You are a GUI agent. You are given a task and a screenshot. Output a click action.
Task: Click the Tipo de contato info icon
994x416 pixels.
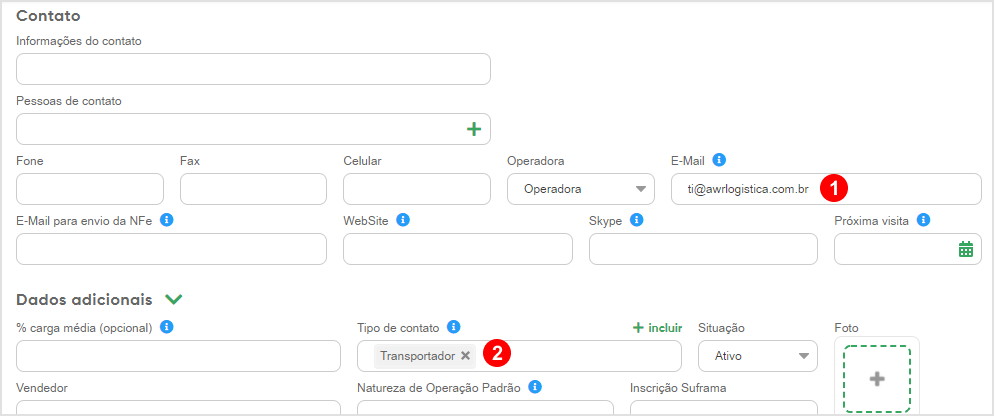point(453,327)
